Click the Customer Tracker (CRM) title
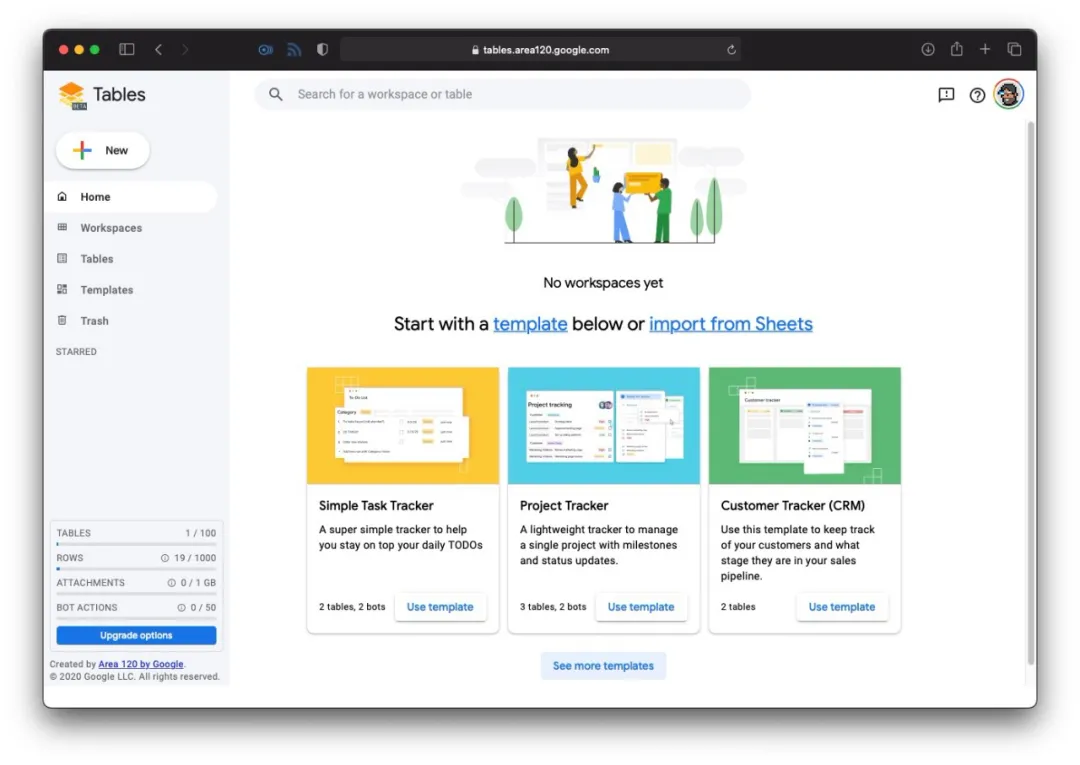Viewport: 1080px width, 765px height. [793, 506]
